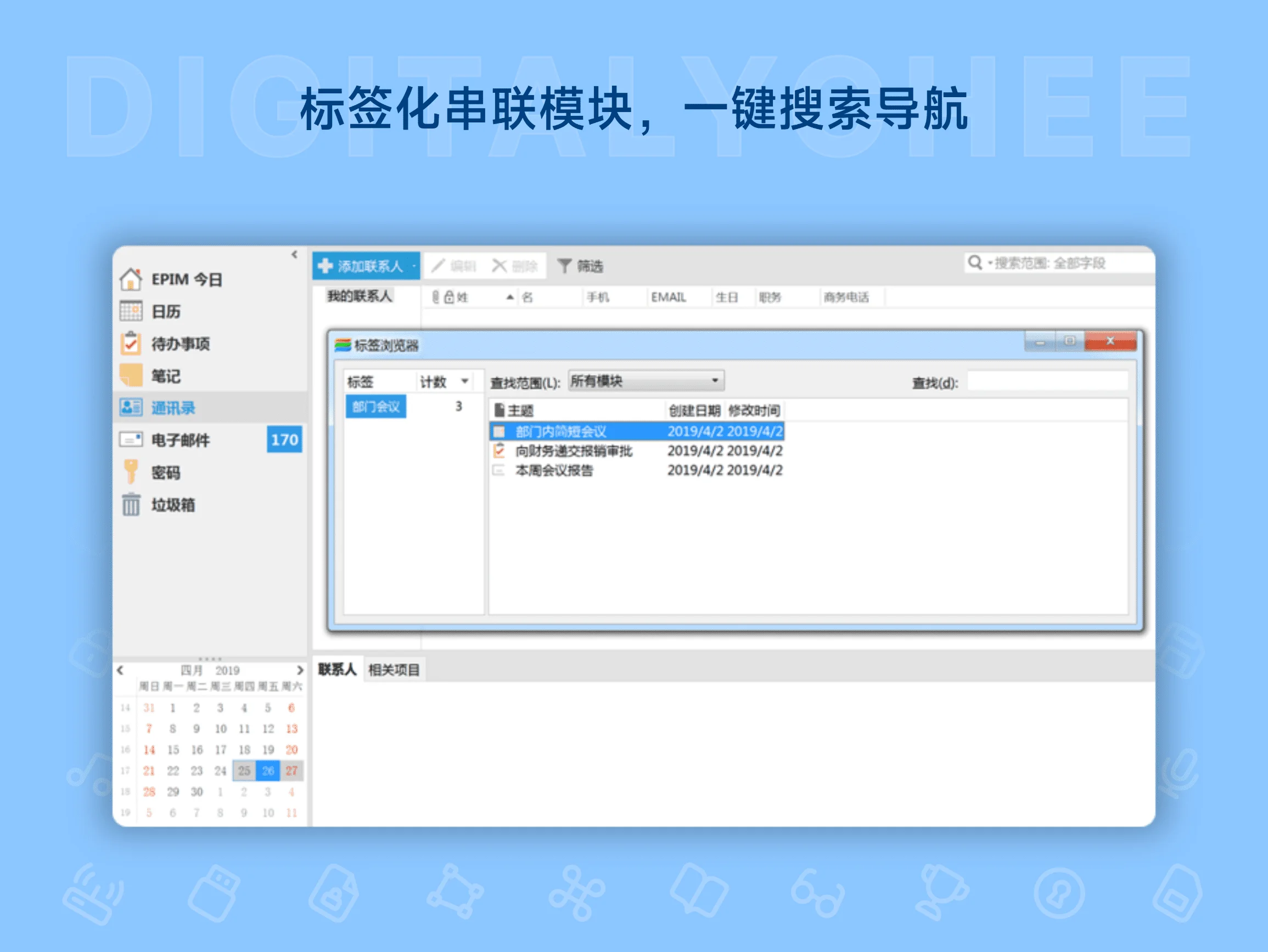Open EPIM 今日 home icon
The width and height of the screenshot is (1268, 952).
point(131,279)
